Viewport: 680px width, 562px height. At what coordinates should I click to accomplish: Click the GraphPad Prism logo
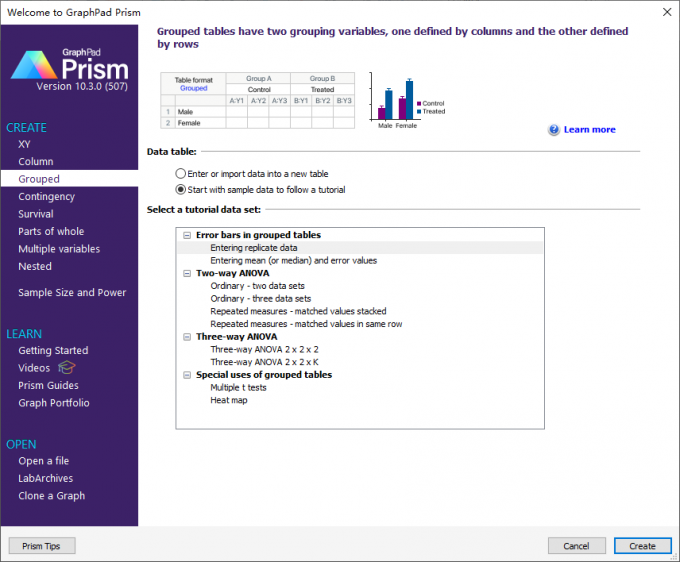coord(69,65)
